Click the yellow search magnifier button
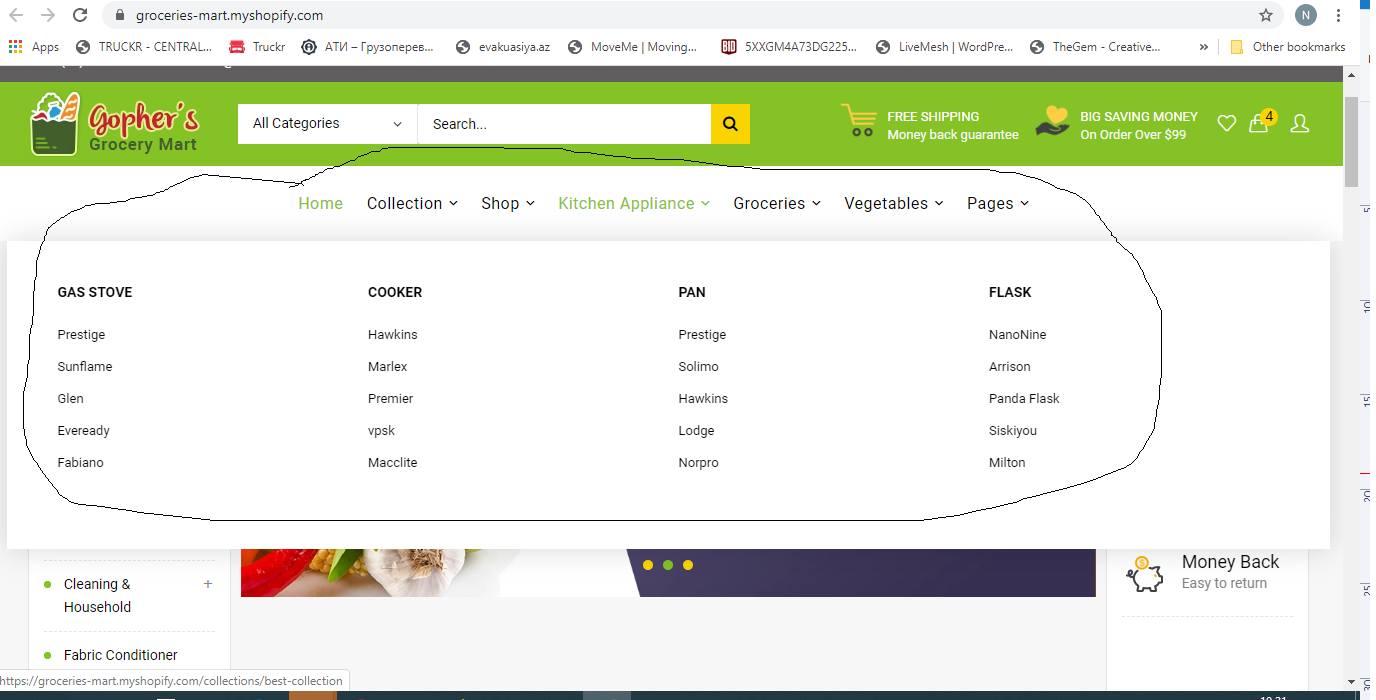 730,124
